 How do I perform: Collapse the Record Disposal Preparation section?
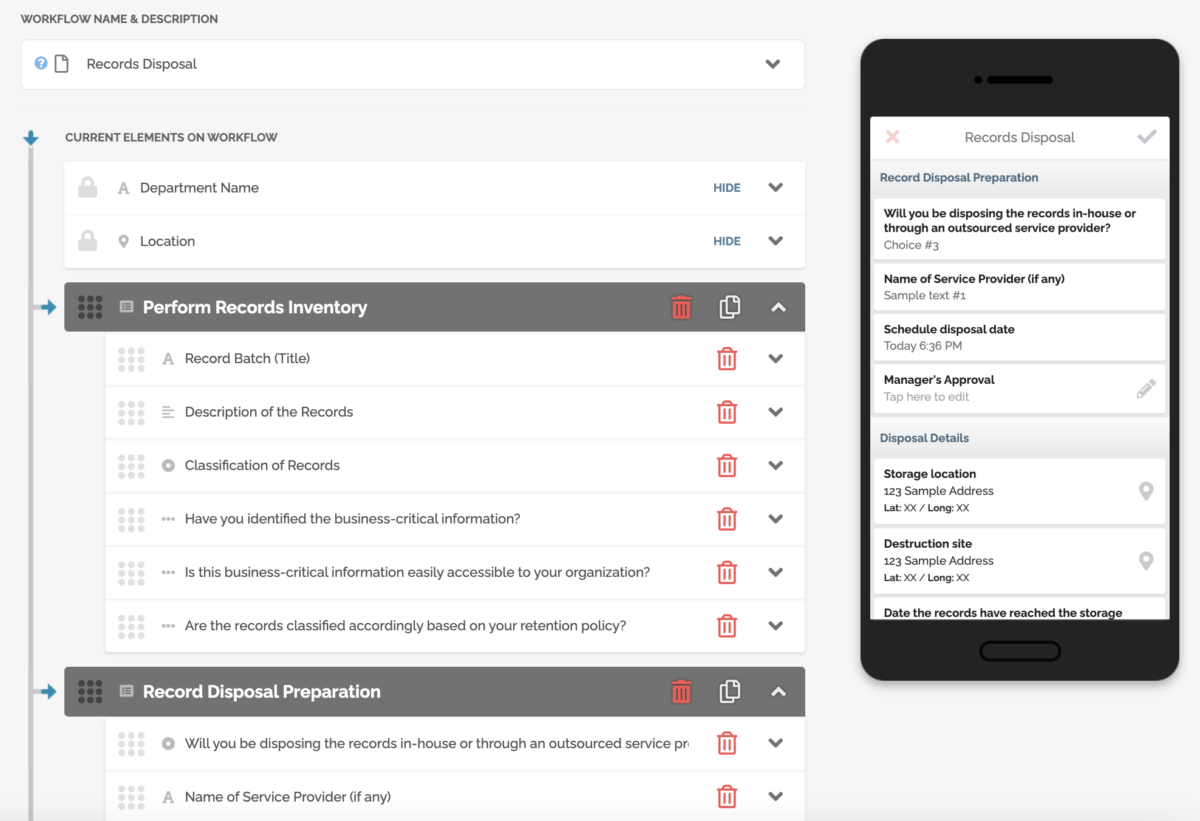point(778,691)
